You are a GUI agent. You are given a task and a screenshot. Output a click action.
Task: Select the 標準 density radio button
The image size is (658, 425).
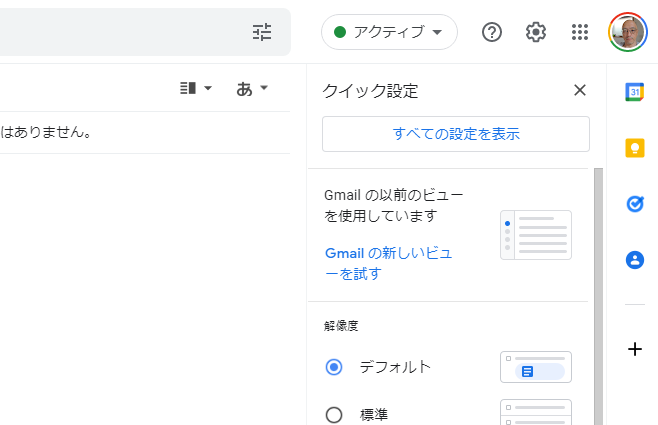tap(334, 415)
